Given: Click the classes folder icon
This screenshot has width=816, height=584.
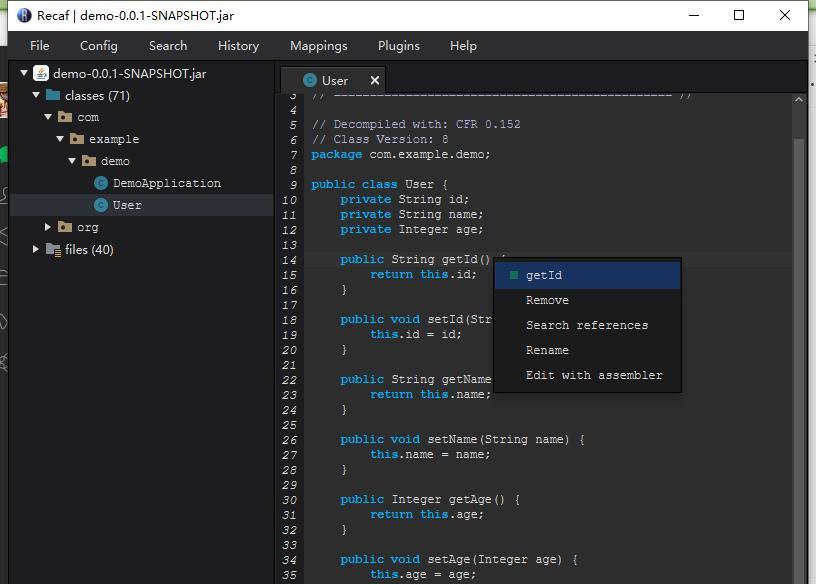Looking at the screenshot, I should (x=53, y=95).
